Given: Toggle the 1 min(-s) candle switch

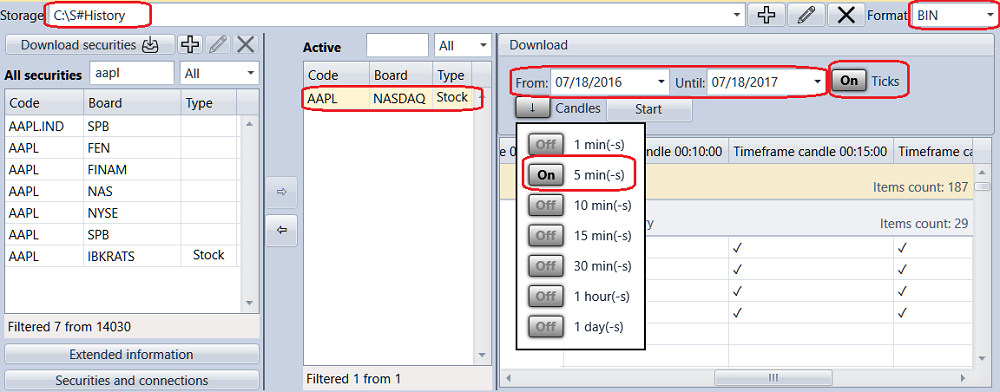Looking at the screenshot, I should (546, 145).
